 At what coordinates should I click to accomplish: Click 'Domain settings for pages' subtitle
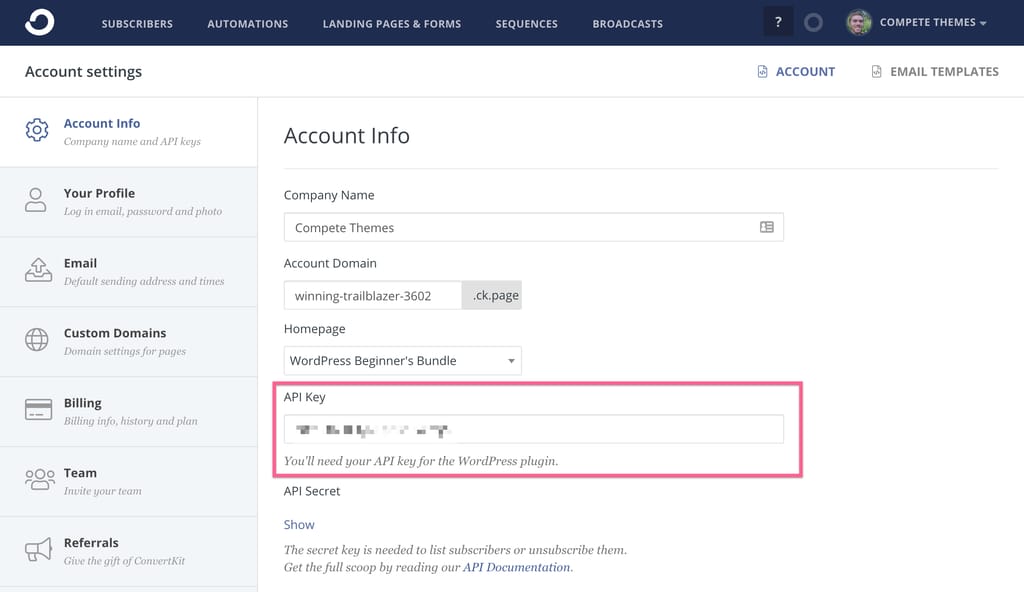(125, 352)
